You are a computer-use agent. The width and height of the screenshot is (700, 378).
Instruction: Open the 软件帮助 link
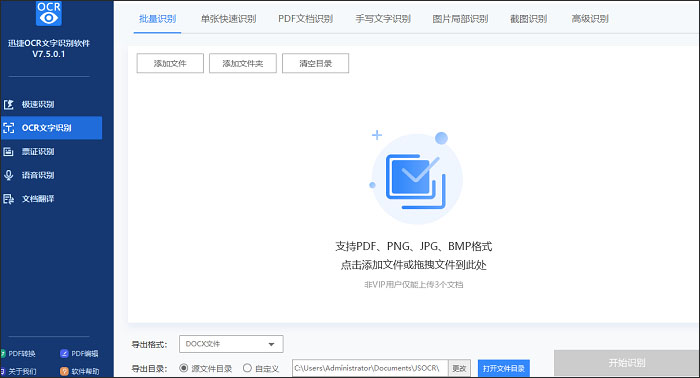click(x=85, y=371)
